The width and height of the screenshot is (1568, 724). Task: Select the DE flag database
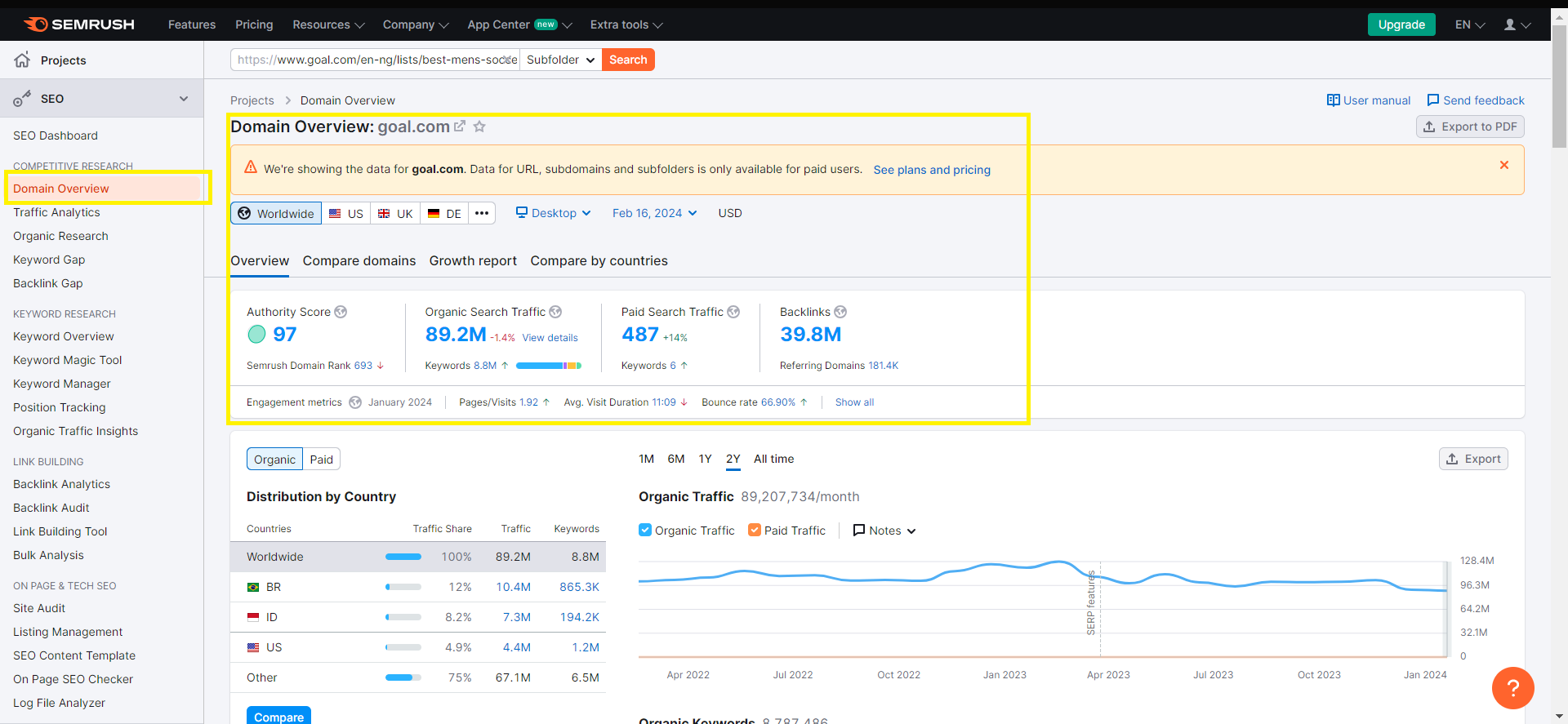pyautogui.click(x=444, y=213)
